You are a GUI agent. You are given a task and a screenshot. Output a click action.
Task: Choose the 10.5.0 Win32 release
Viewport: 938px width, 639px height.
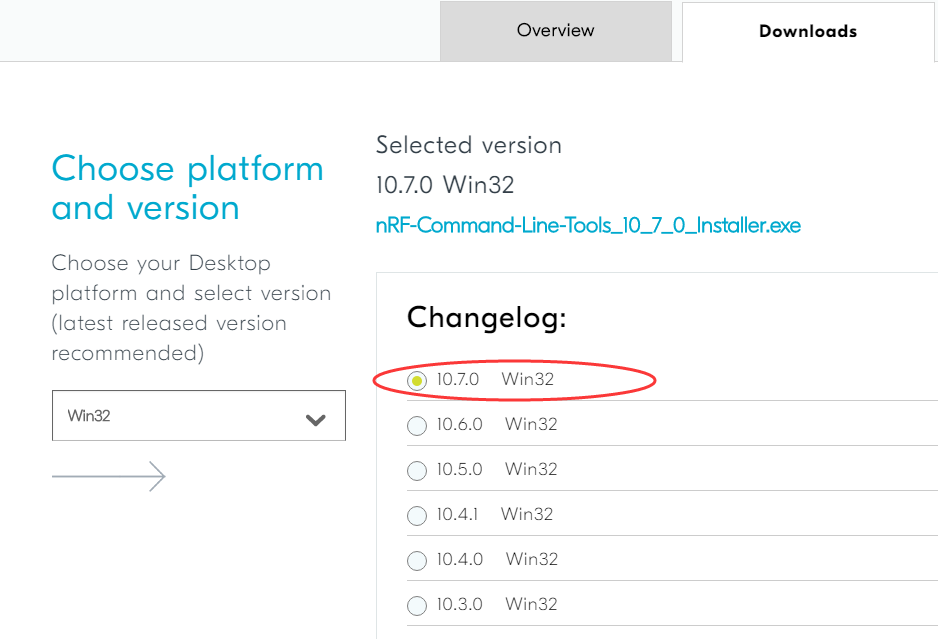pos(416,470)
